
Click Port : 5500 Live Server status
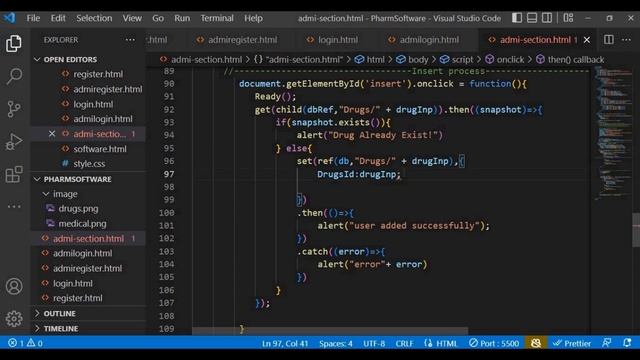(x=494, y=343)
